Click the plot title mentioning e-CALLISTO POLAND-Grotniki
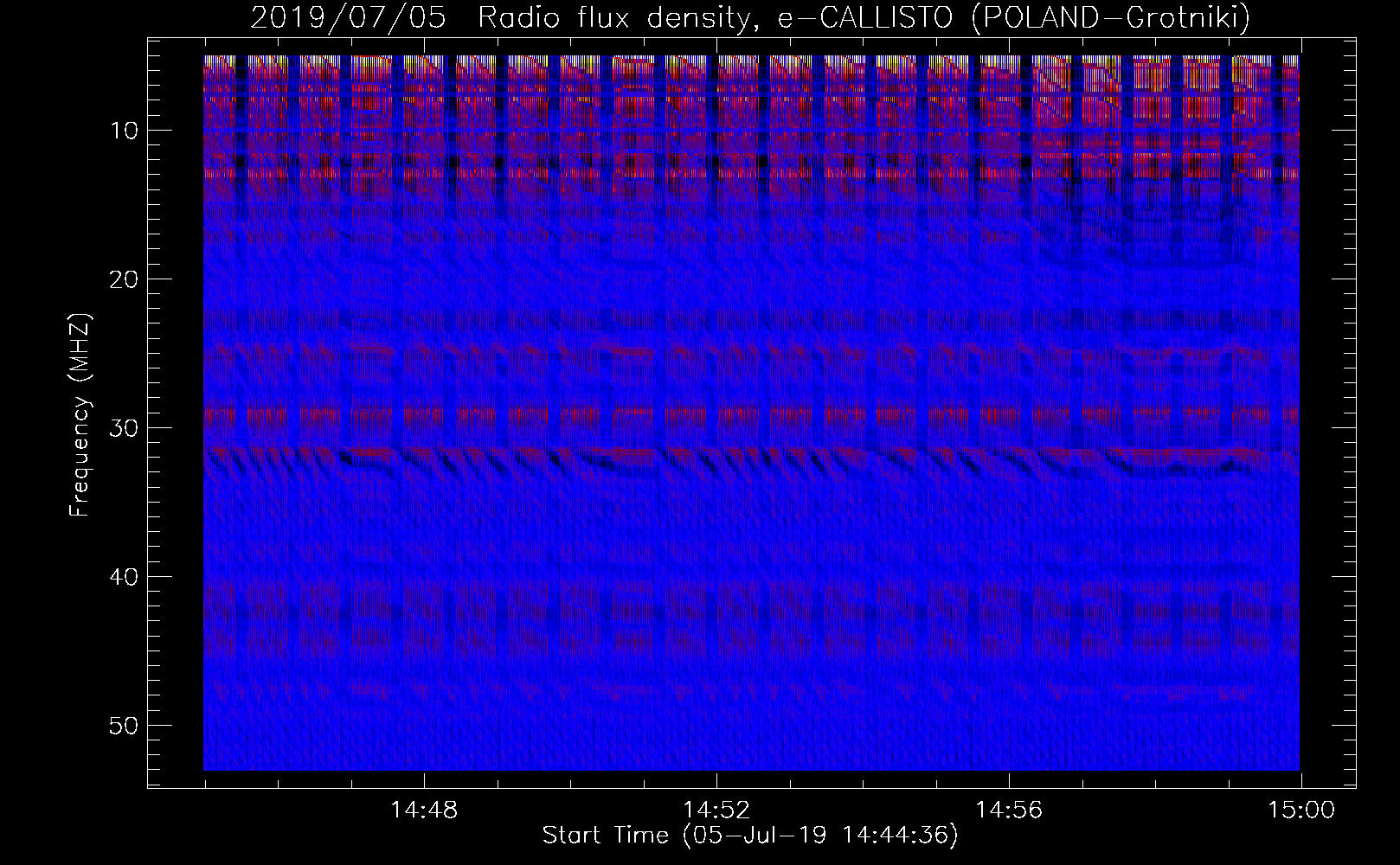 pyautogui.click(x=750, y=17)
